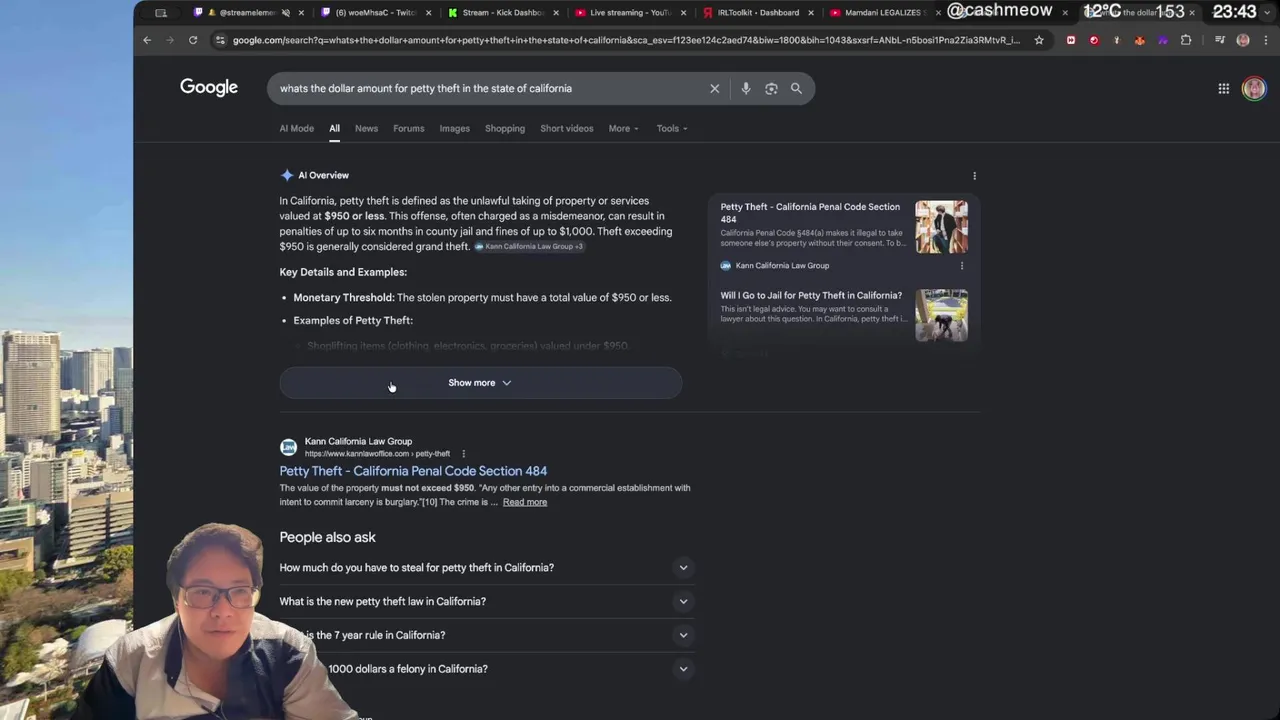
Task: Bookmark this page with the star icon
Action: pyautogui.click(x=1039, y=40)
